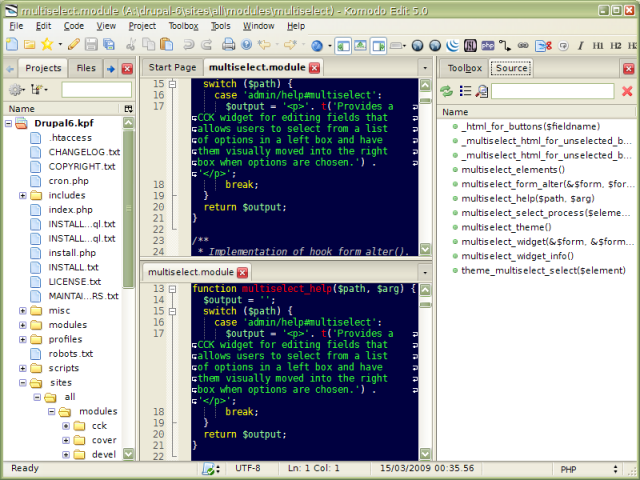Viewport: 640px width, 480px height.
Task: Switch to the Toolbox tab in right pane
Action: (x=464, y=68)
